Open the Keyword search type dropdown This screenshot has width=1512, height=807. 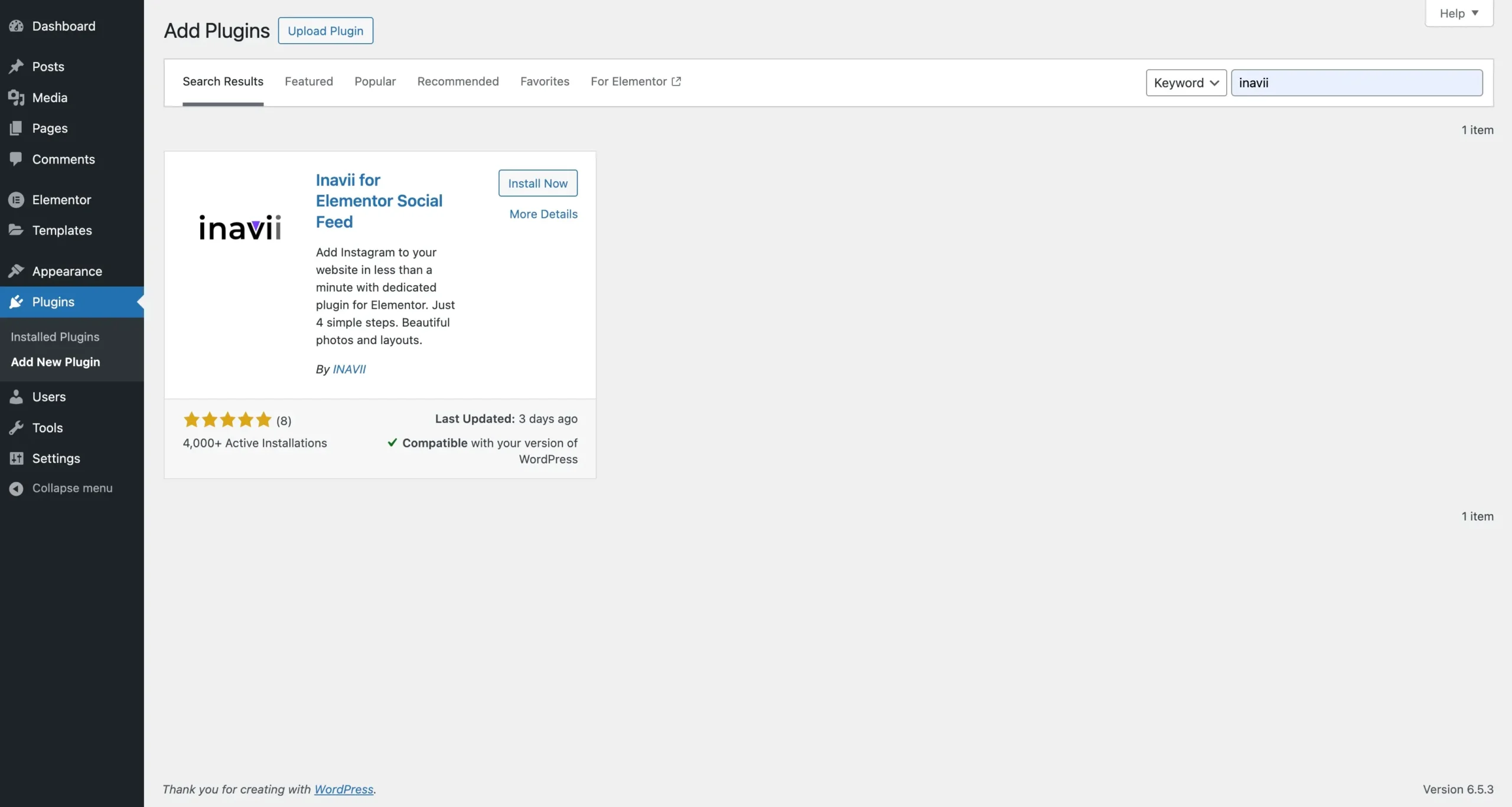(x=1185, y=83)
